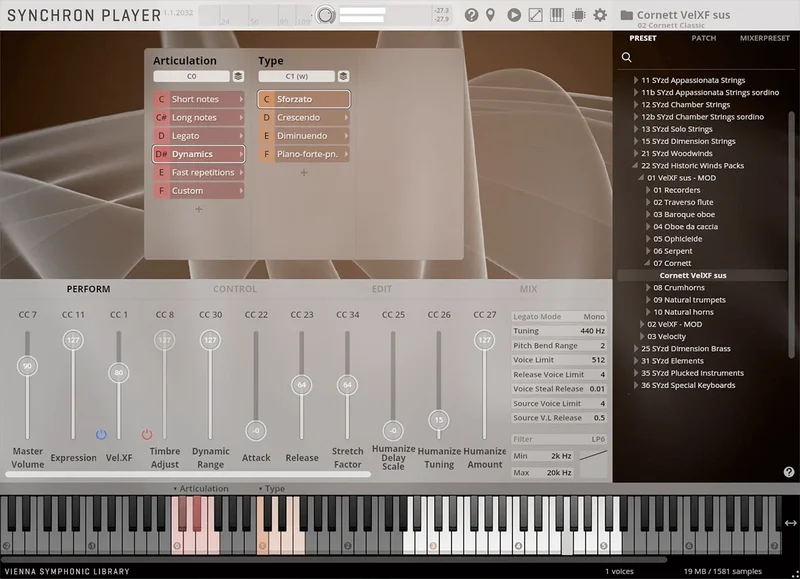Viewport: 800px width, 579px height.
Task: Select the Long notes articulation
Action: click(199, 117)
